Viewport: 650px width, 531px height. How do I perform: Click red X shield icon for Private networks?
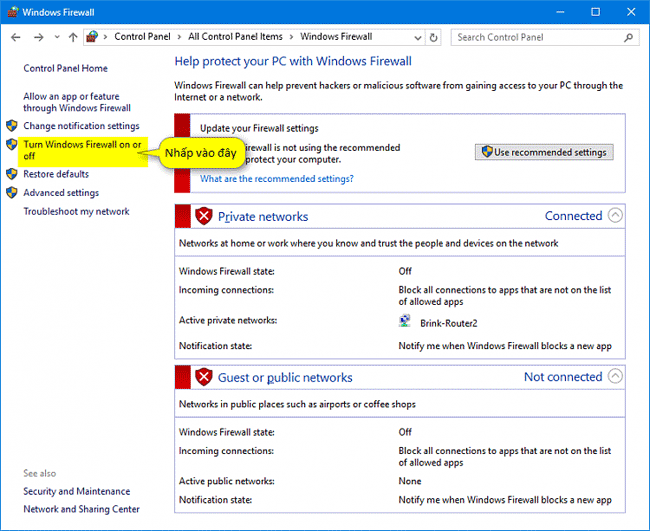(204, 216)
